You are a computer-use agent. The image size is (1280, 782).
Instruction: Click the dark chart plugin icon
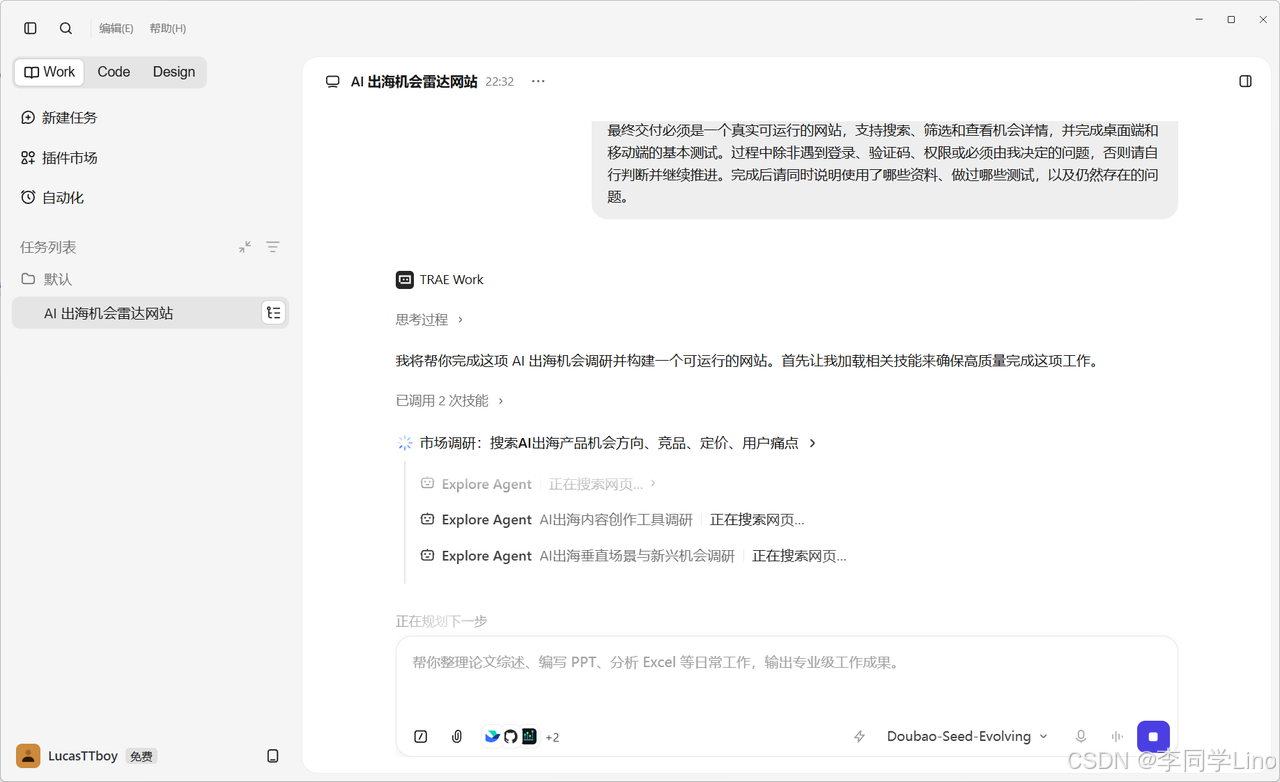point(529,737)
